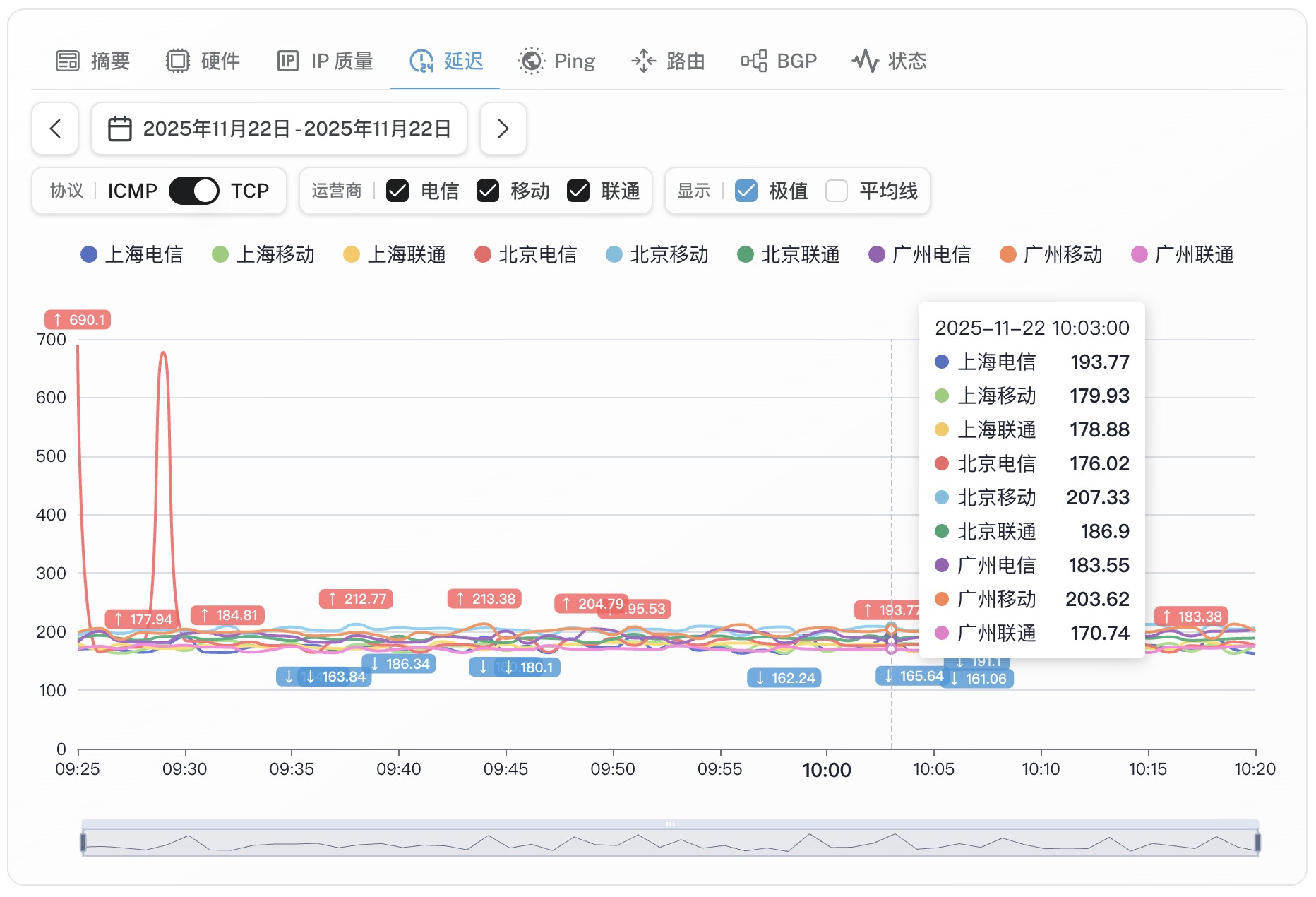Switch to the 延迟 tab
This screenshot has width=1316, height=897.
point(446,61)
